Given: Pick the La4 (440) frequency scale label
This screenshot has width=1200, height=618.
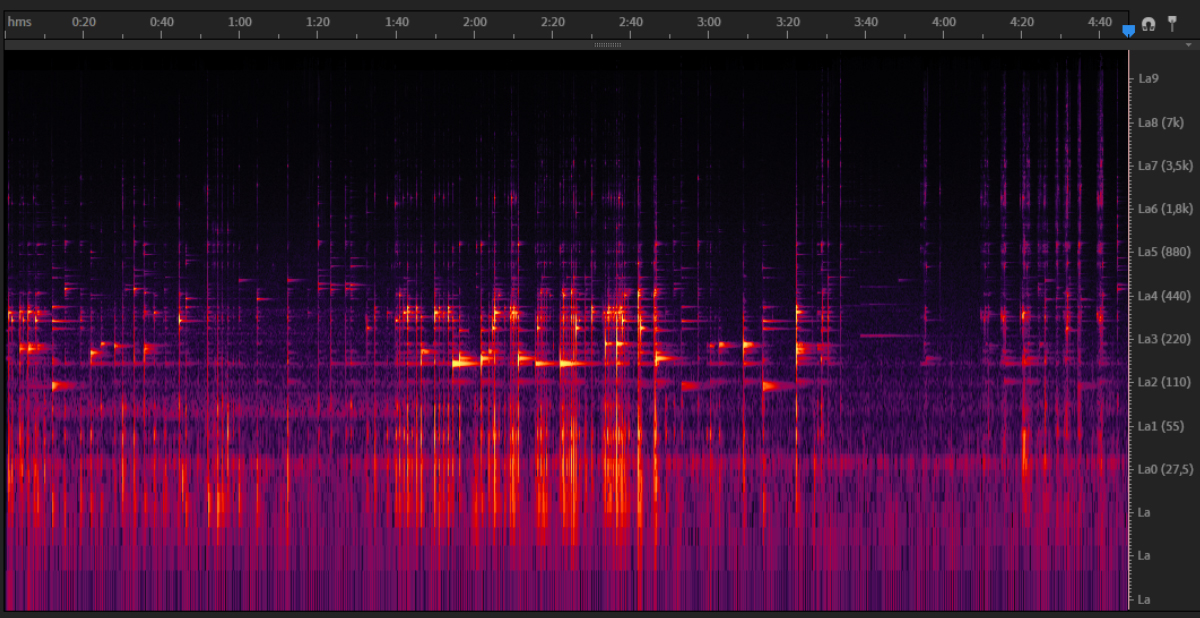Looking at the screenshot, I should click(x=1161, y=296).
